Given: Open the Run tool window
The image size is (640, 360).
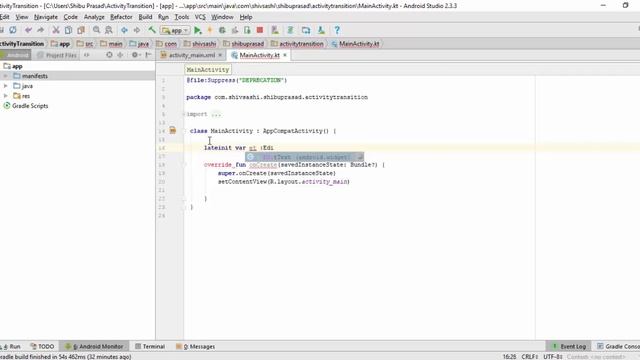Looking at the screenshot, I should click(11, 347).
